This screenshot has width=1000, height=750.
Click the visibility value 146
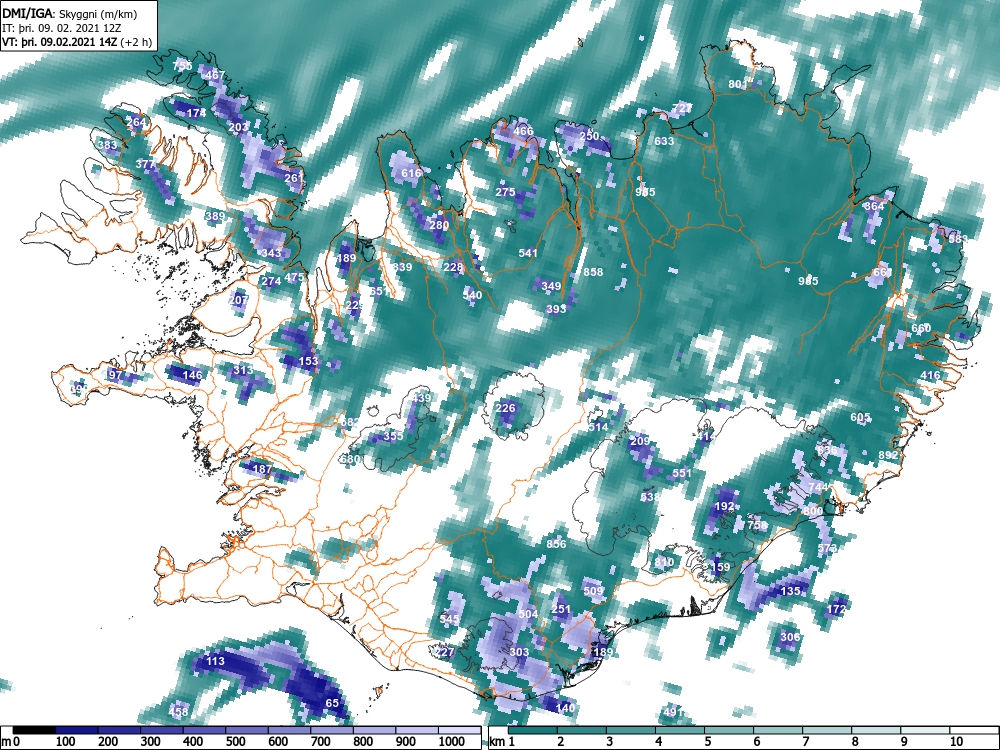(x=192, y=375)
